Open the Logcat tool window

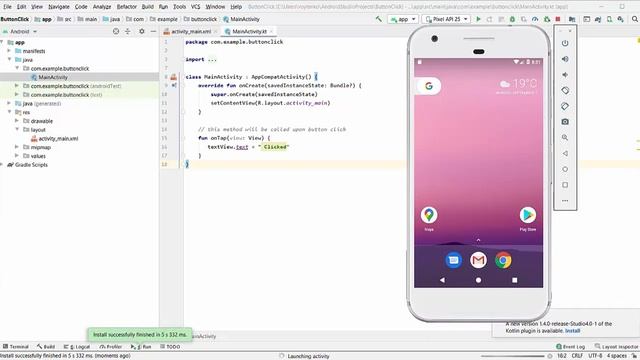coord(77,347)
